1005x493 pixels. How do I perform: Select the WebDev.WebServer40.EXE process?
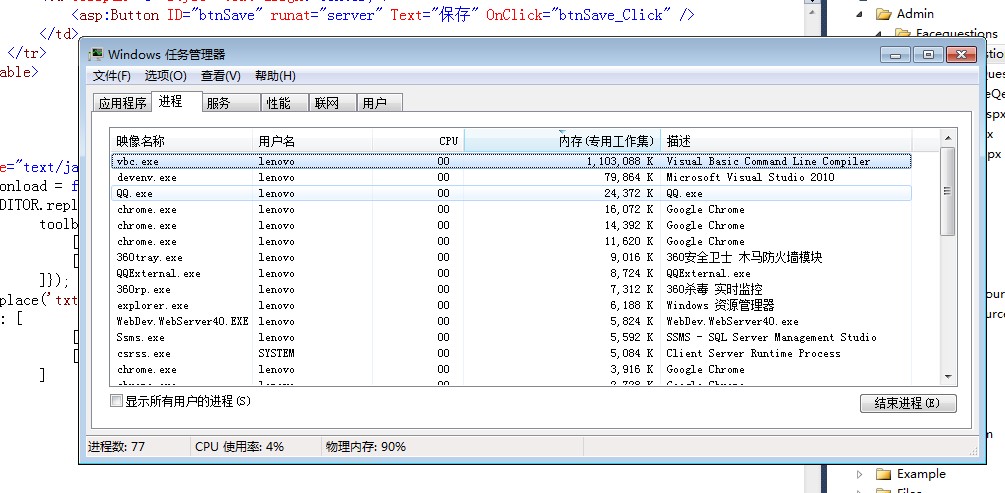point(511,322)
